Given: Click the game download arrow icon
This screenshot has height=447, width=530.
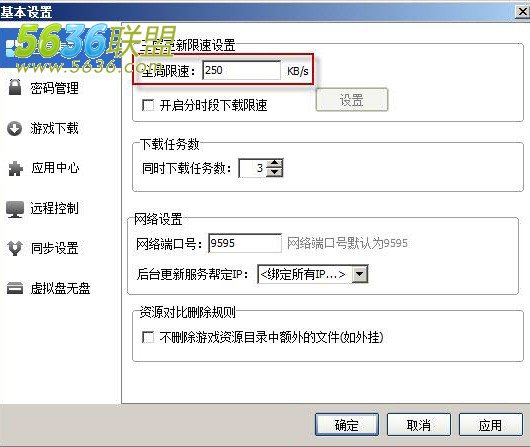Looking at the screenshot, I should [x=15, y=128].
